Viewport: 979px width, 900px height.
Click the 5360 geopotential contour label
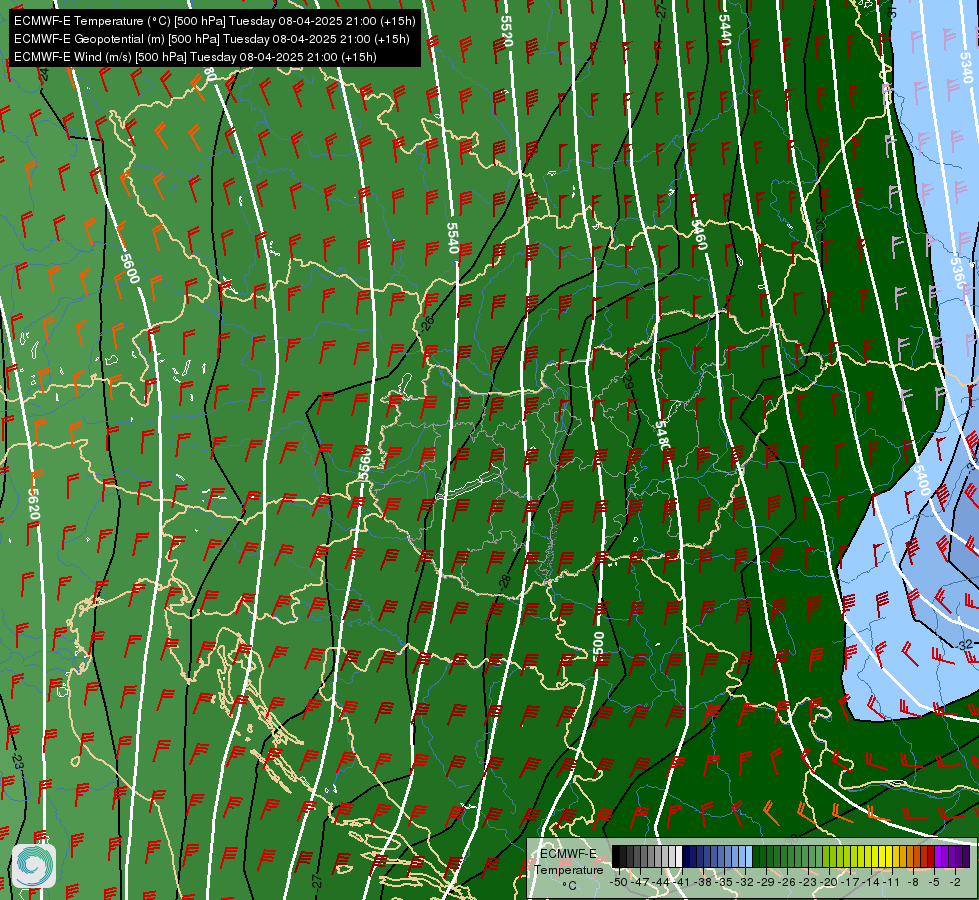click(957, 274)
